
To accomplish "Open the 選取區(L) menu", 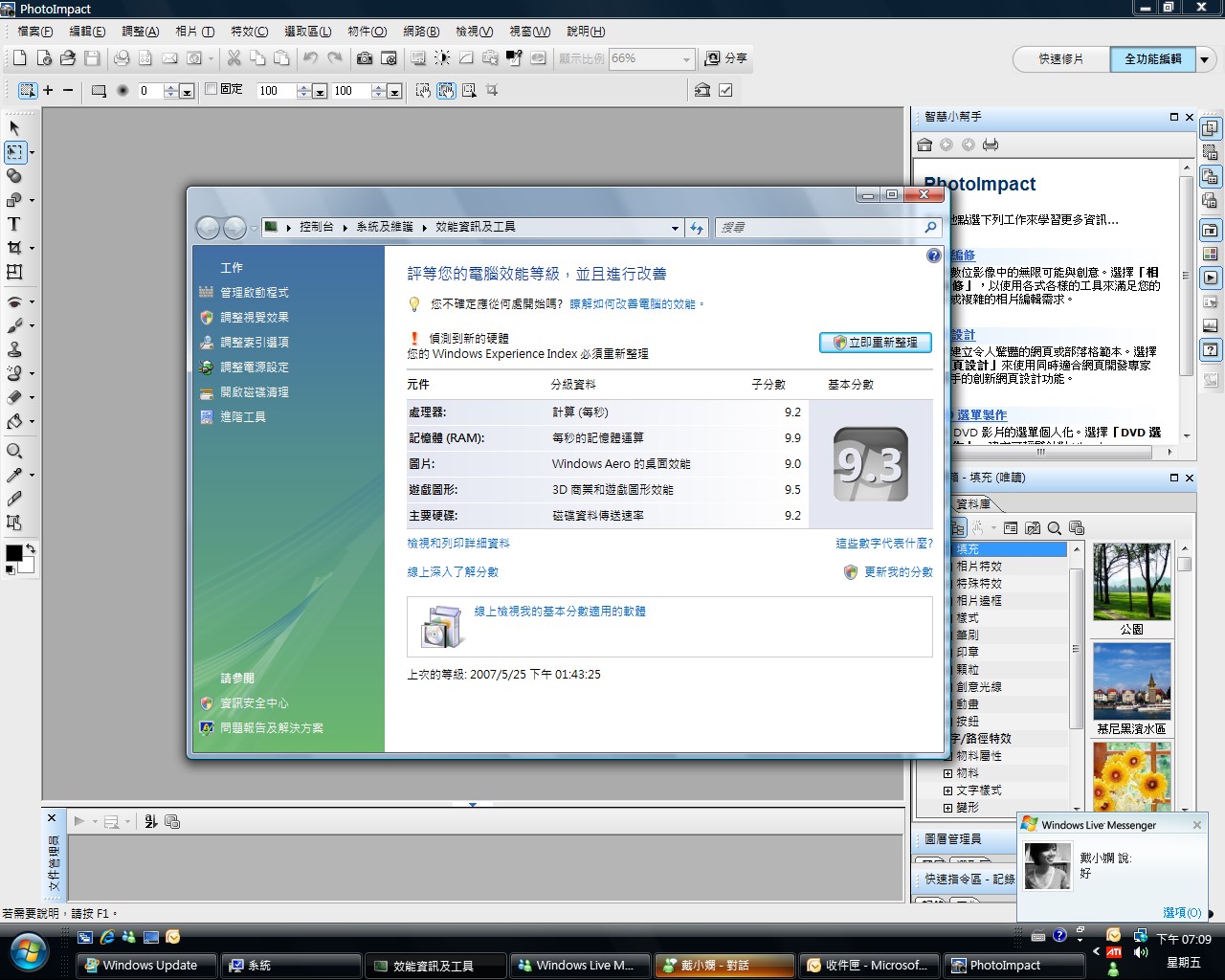I will (308, 32).
